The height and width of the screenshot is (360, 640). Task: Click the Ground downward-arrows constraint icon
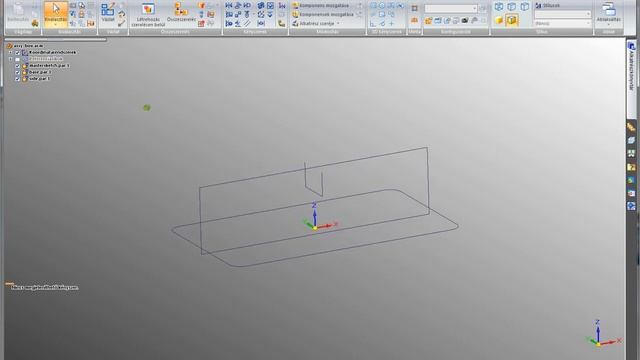pyautogui.click(x=270, y=14)
